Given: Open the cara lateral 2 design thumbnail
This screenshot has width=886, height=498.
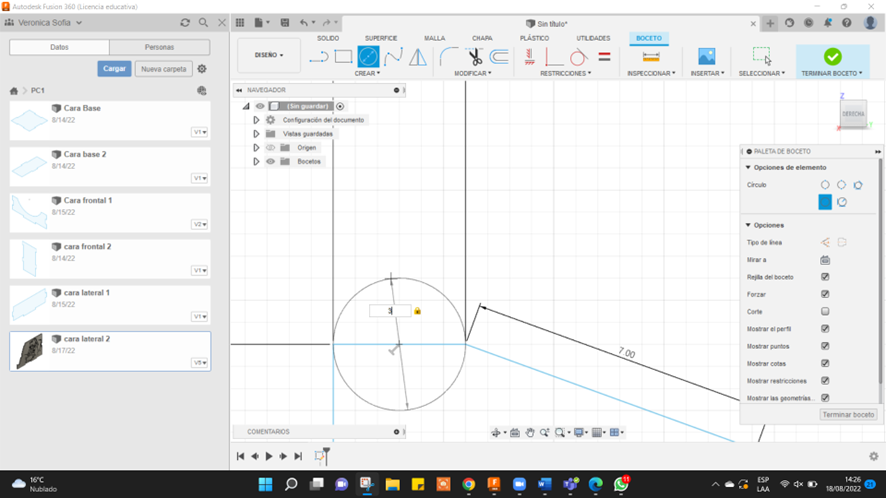Looking at the screenshot, I should (29, 350).
